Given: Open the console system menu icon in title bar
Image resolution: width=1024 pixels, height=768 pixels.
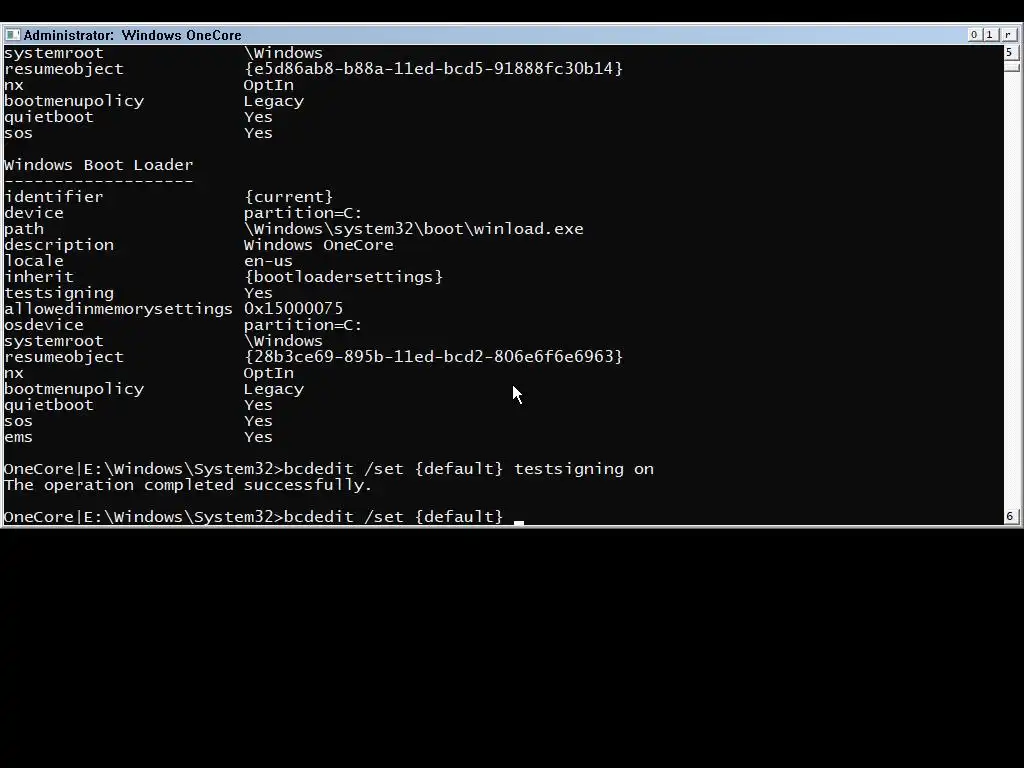Looking at the screenshot, I should coord(12,35).
